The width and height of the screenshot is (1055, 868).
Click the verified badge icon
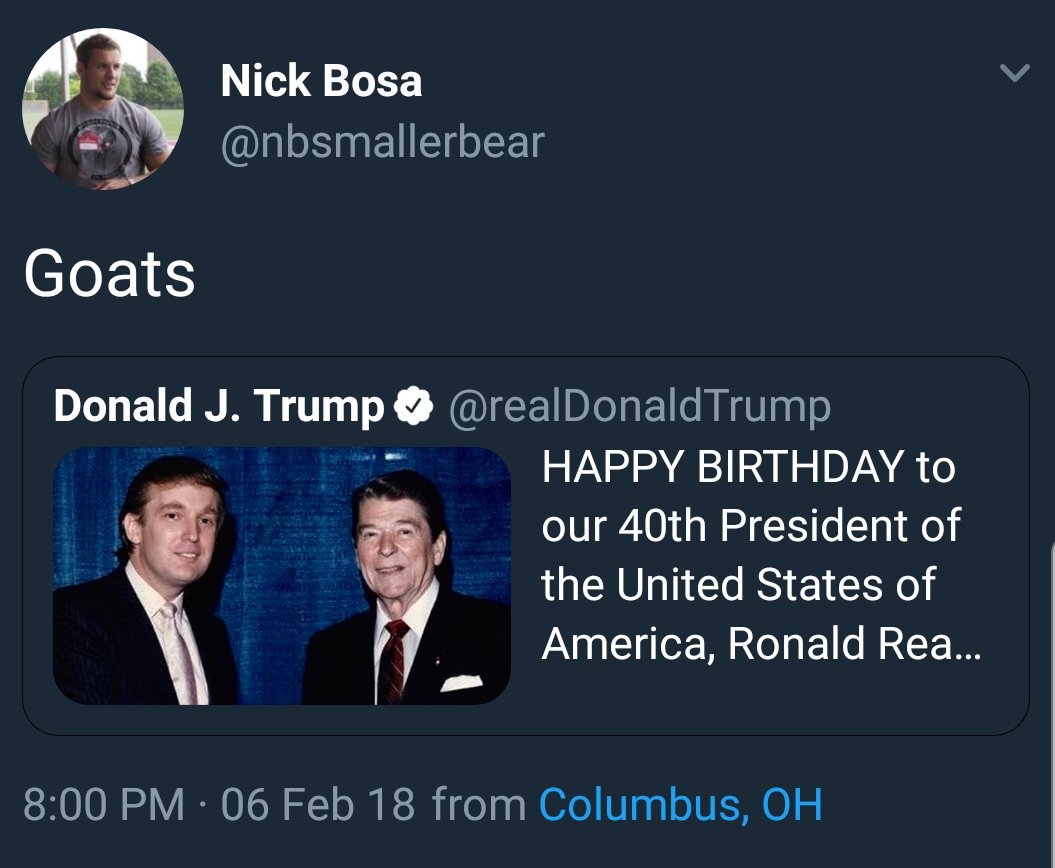415,406
